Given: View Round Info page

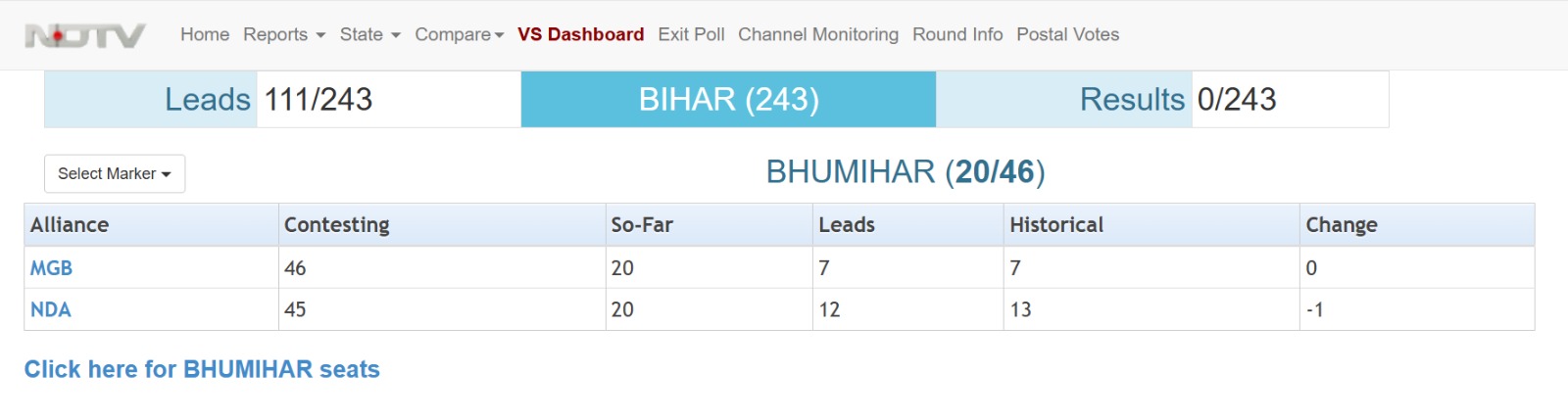Looking at the screenshot, I should point(957,34).
